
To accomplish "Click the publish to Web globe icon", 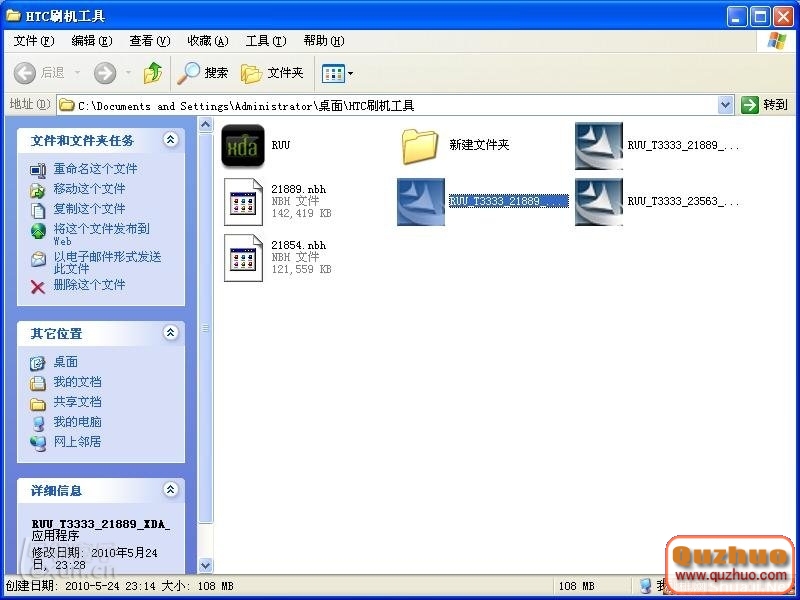I will pos(38,231).
